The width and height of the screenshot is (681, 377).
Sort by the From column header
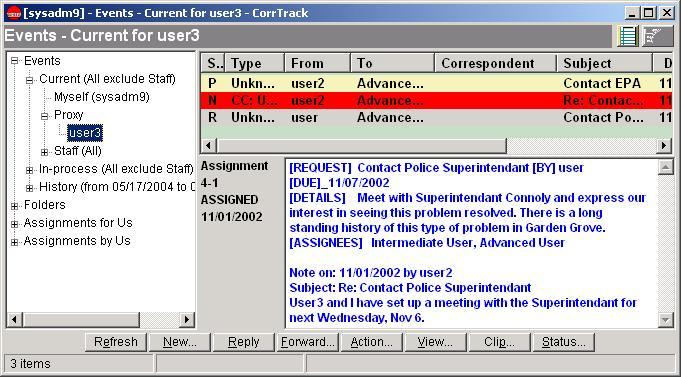click(x=317, y=63)
